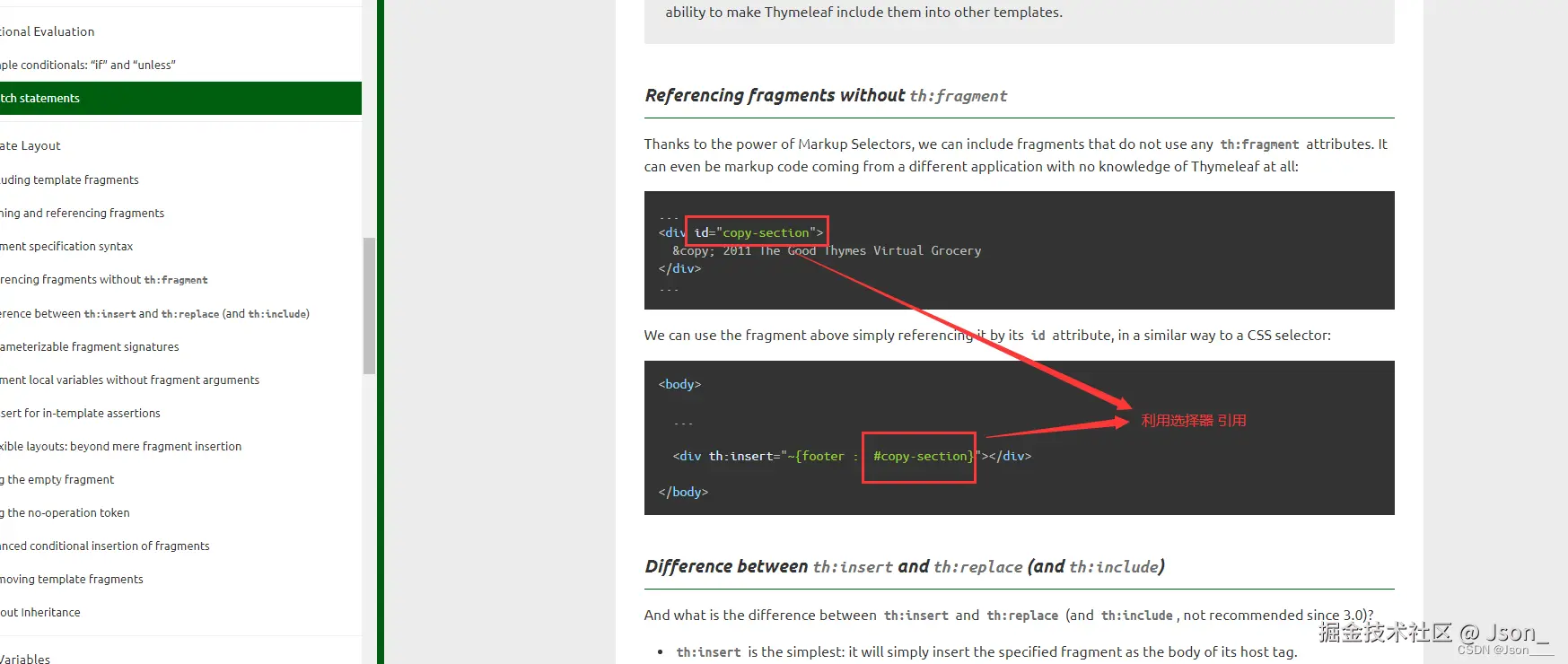The width and height of the screenshot is (1568, 664).
Task: Click the '&copy; 2011 The Good Thymes' code line
Action: pyautogui.click(x=827, y=250)
